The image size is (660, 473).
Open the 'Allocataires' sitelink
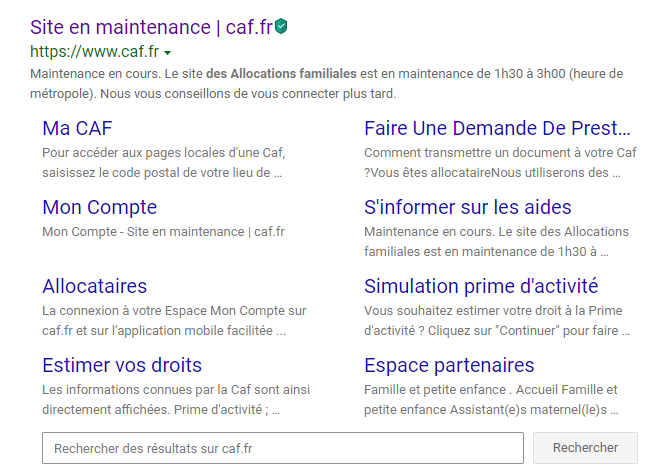(x=95, y=286)
